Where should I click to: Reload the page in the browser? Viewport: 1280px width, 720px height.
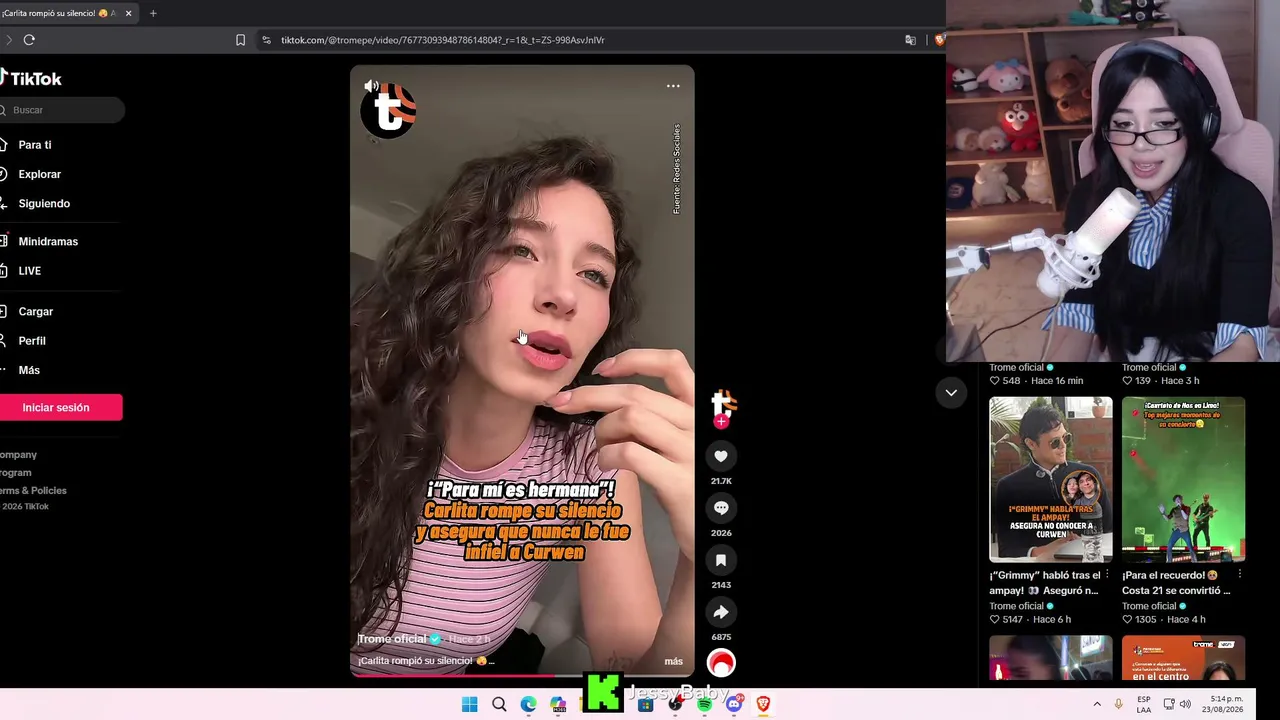click(x=29, y=40)
